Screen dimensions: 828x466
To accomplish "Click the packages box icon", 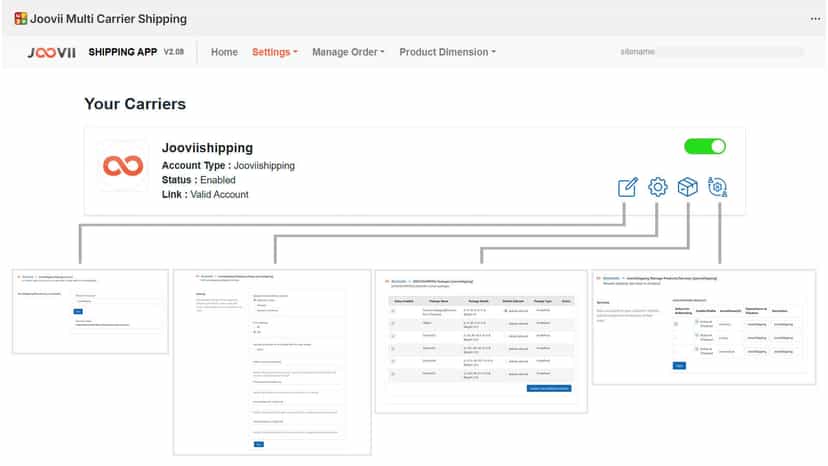I will tap(688, 187).
